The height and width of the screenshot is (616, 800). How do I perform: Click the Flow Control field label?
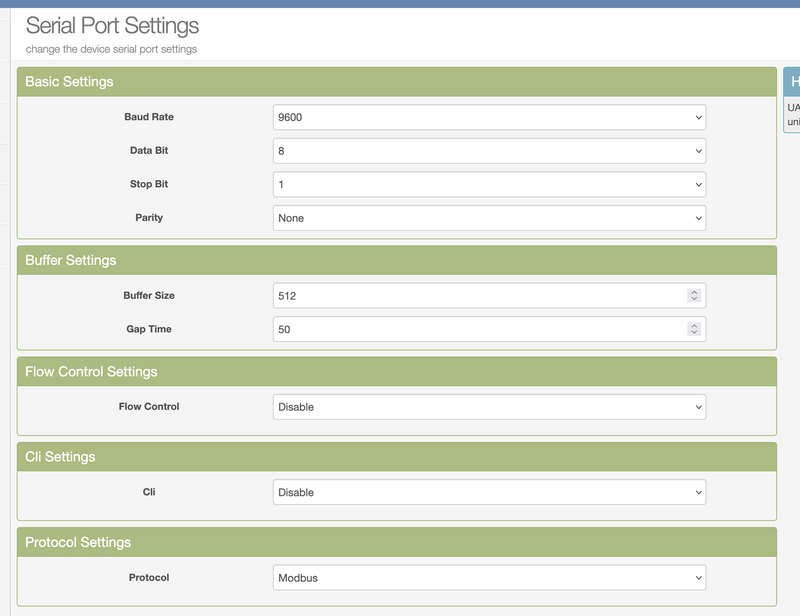(149, 407)
